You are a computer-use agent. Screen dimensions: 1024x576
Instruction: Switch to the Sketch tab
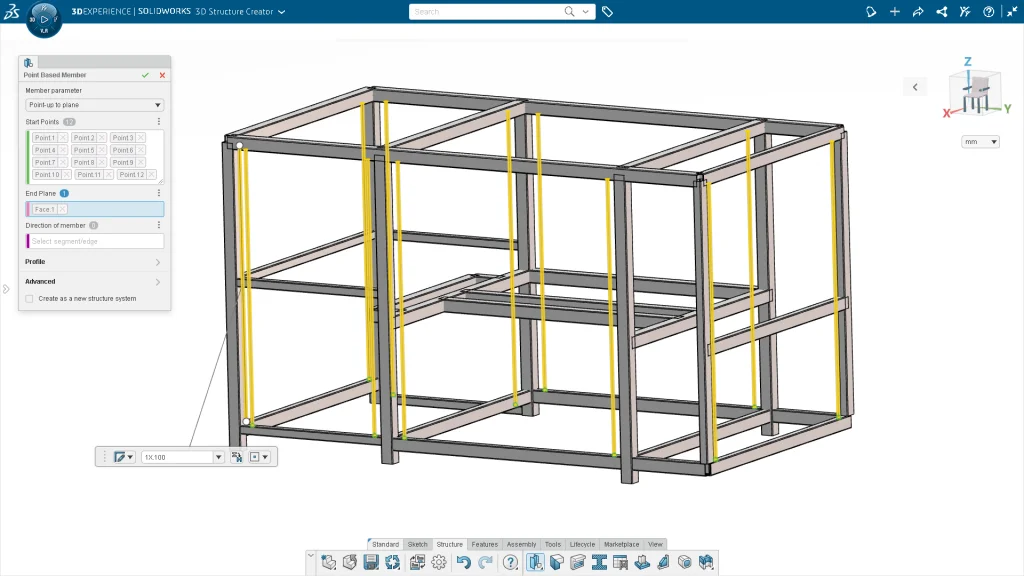418,544
